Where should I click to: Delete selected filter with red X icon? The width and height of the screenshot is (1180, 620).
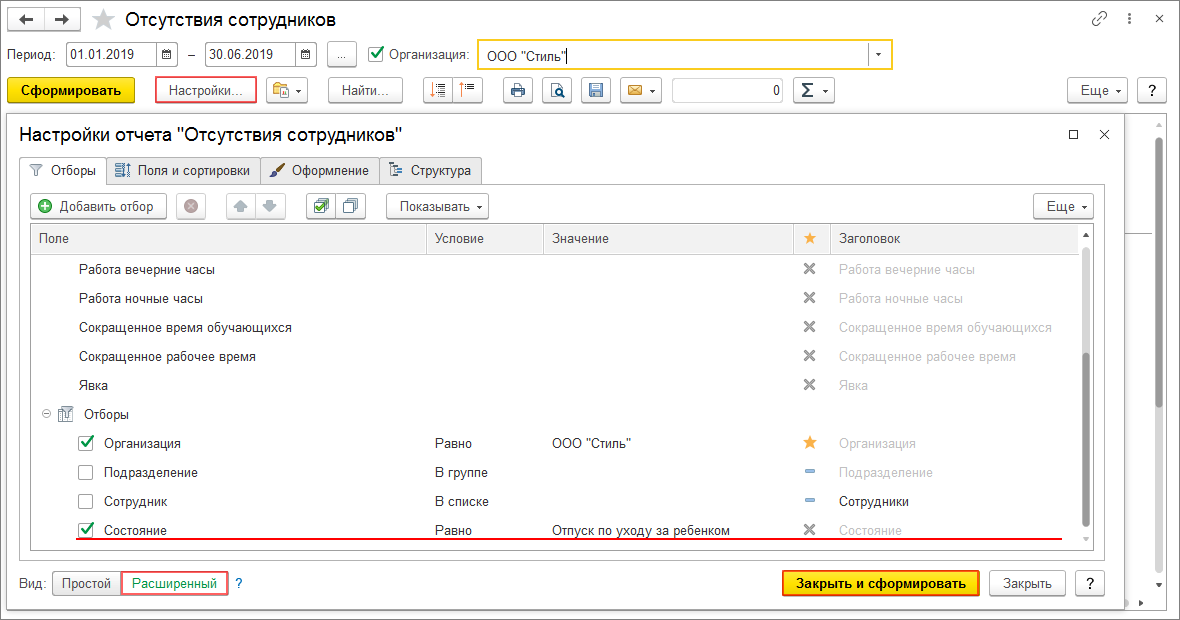click(191, 206)
